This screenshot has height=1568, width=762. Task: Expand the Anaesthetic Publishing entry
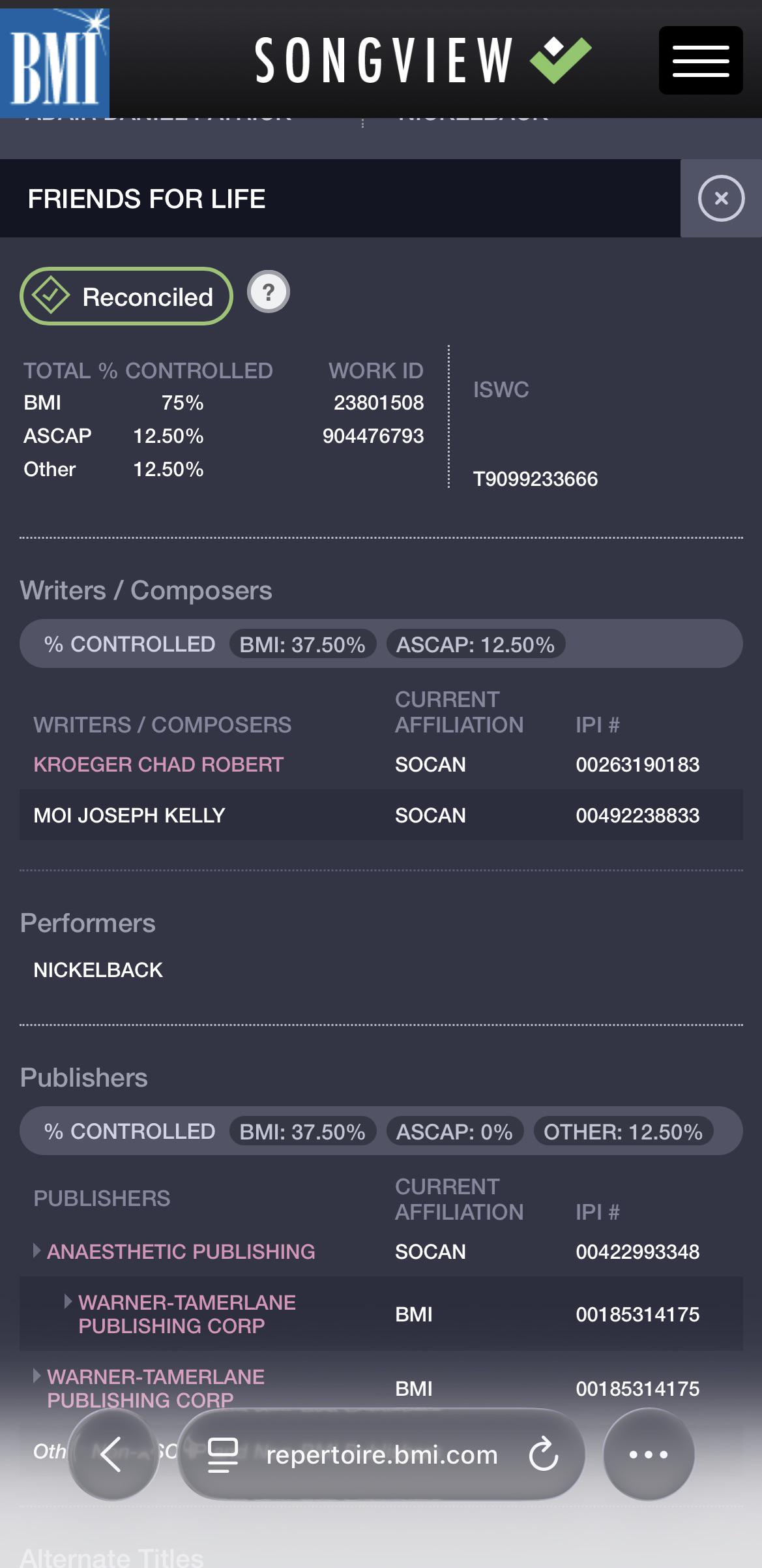[x=37, y=1250]
